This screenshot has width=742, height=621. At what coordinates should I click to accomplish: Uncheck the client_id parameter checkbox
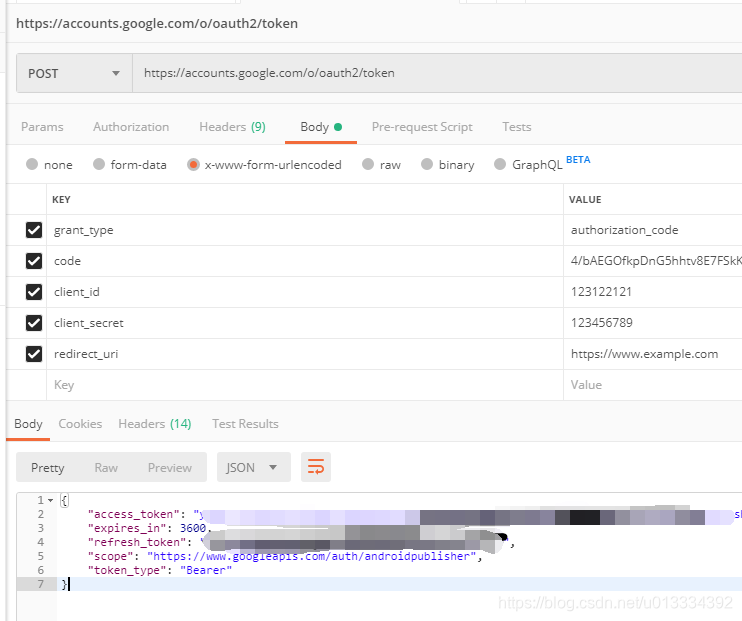34,292
